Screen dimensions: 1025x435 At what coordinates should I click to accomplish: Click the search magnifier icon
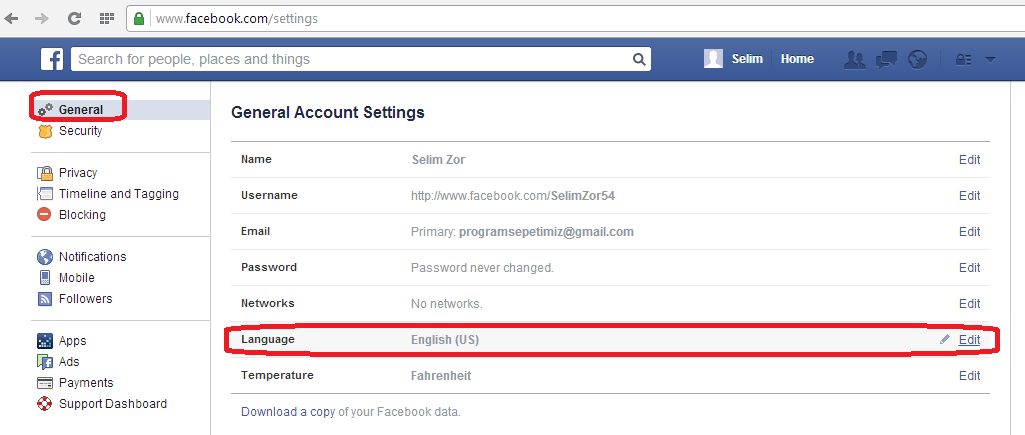639,59
